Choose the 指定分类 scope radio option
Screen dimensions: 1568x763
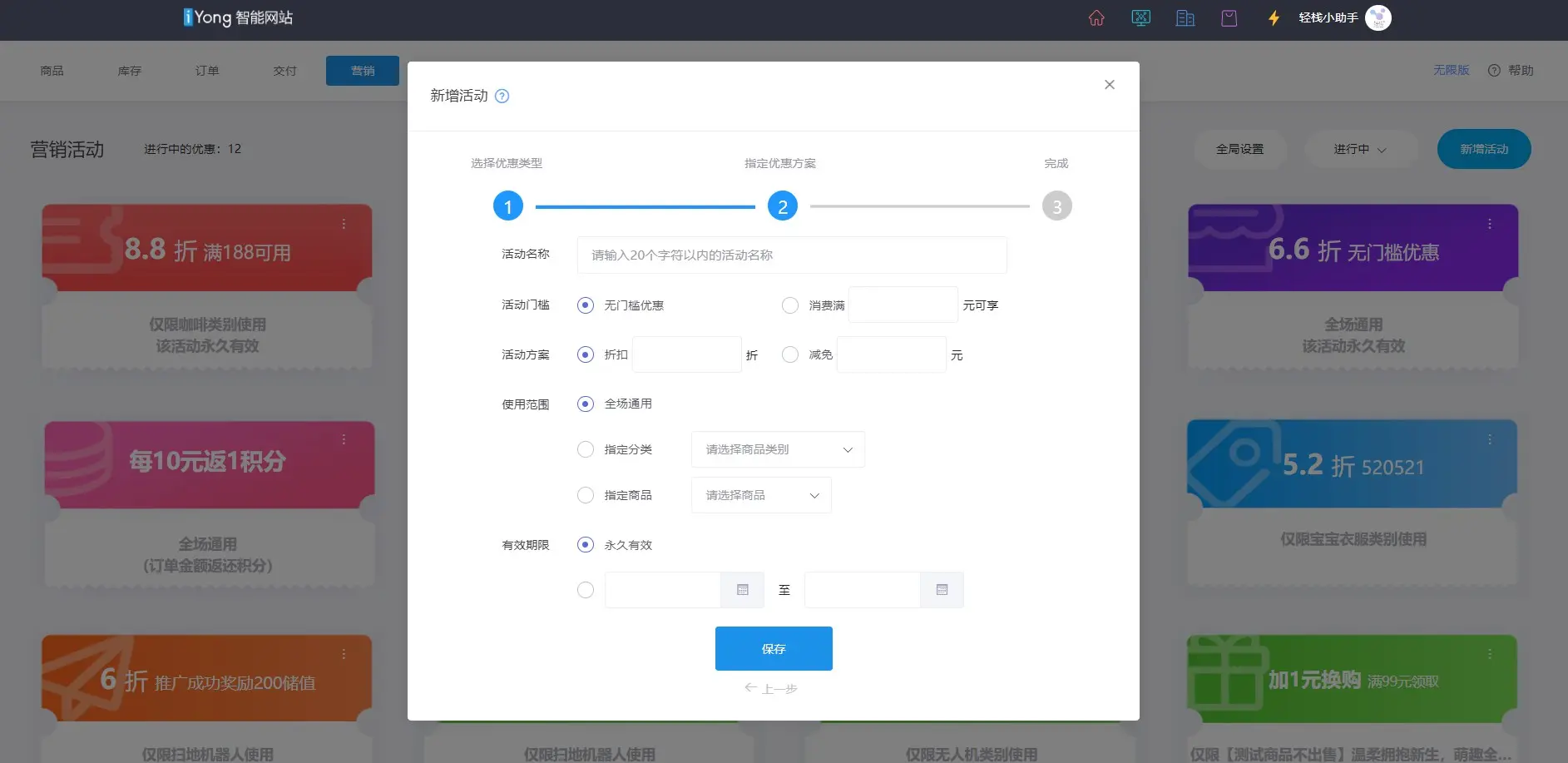[586, 449]
